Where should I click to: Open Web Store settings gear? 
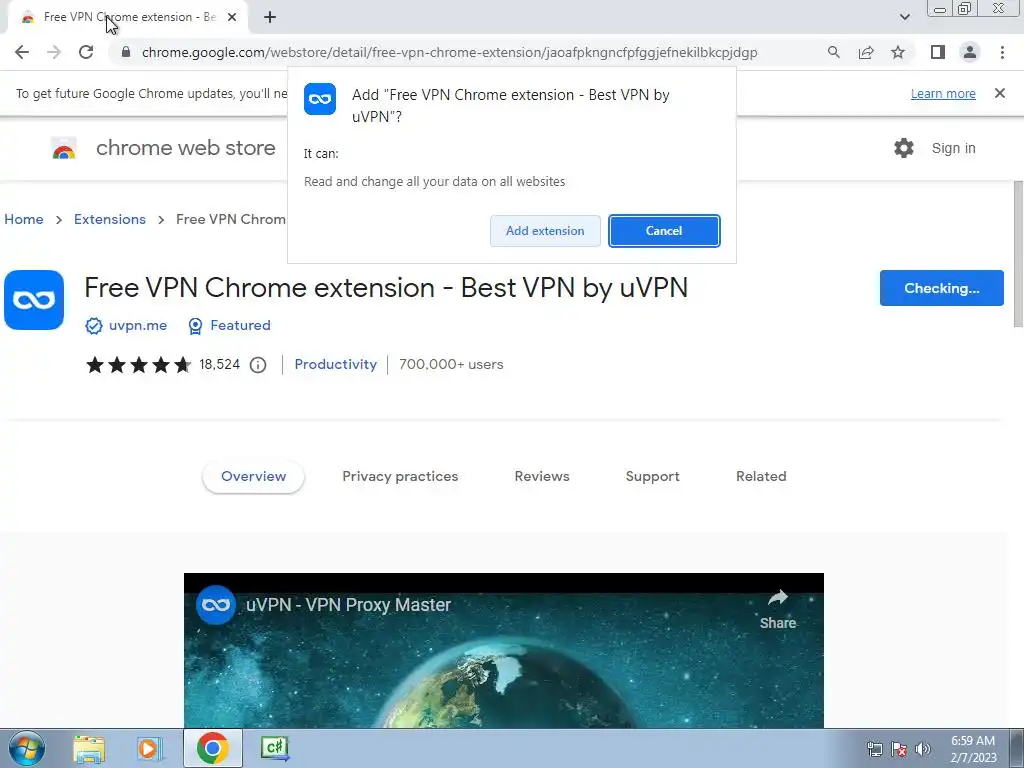[x=904, y=148]
